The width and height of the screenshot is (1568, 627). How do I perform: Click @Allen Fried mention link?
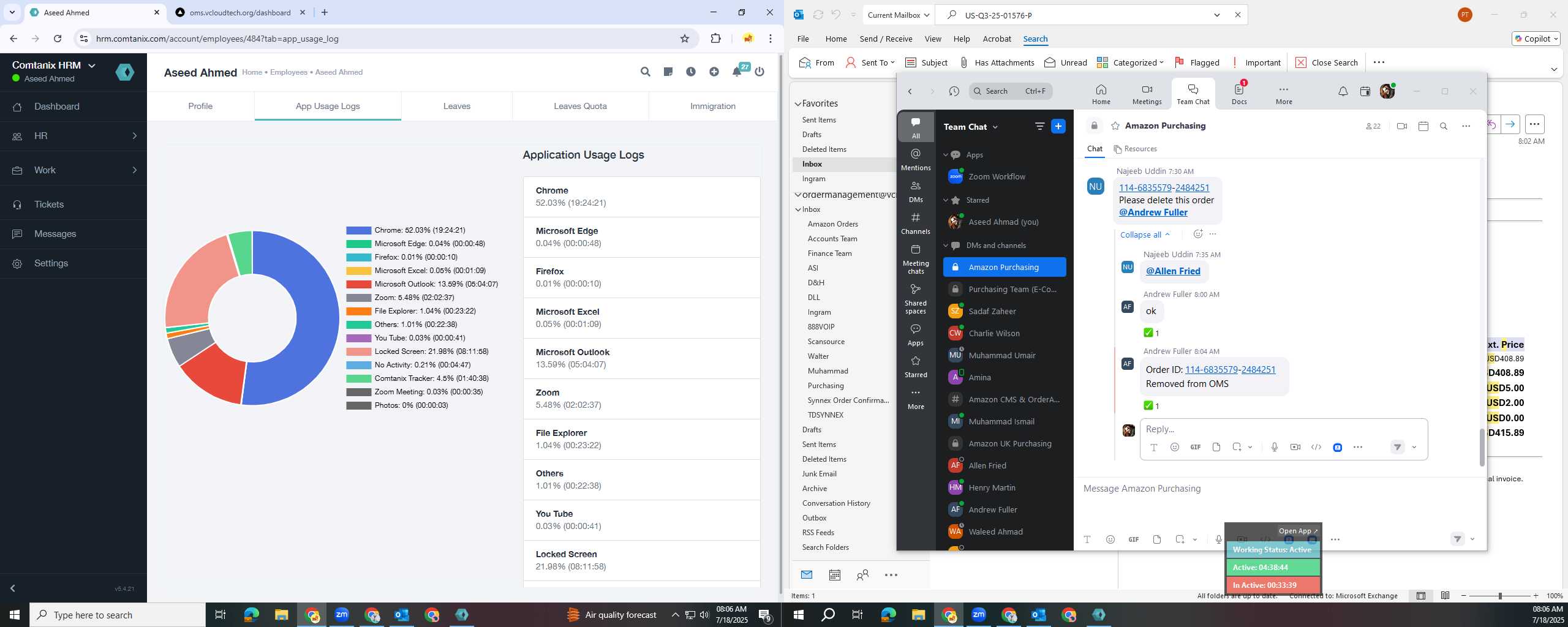pyautogui.click(x=1173, y=271)
